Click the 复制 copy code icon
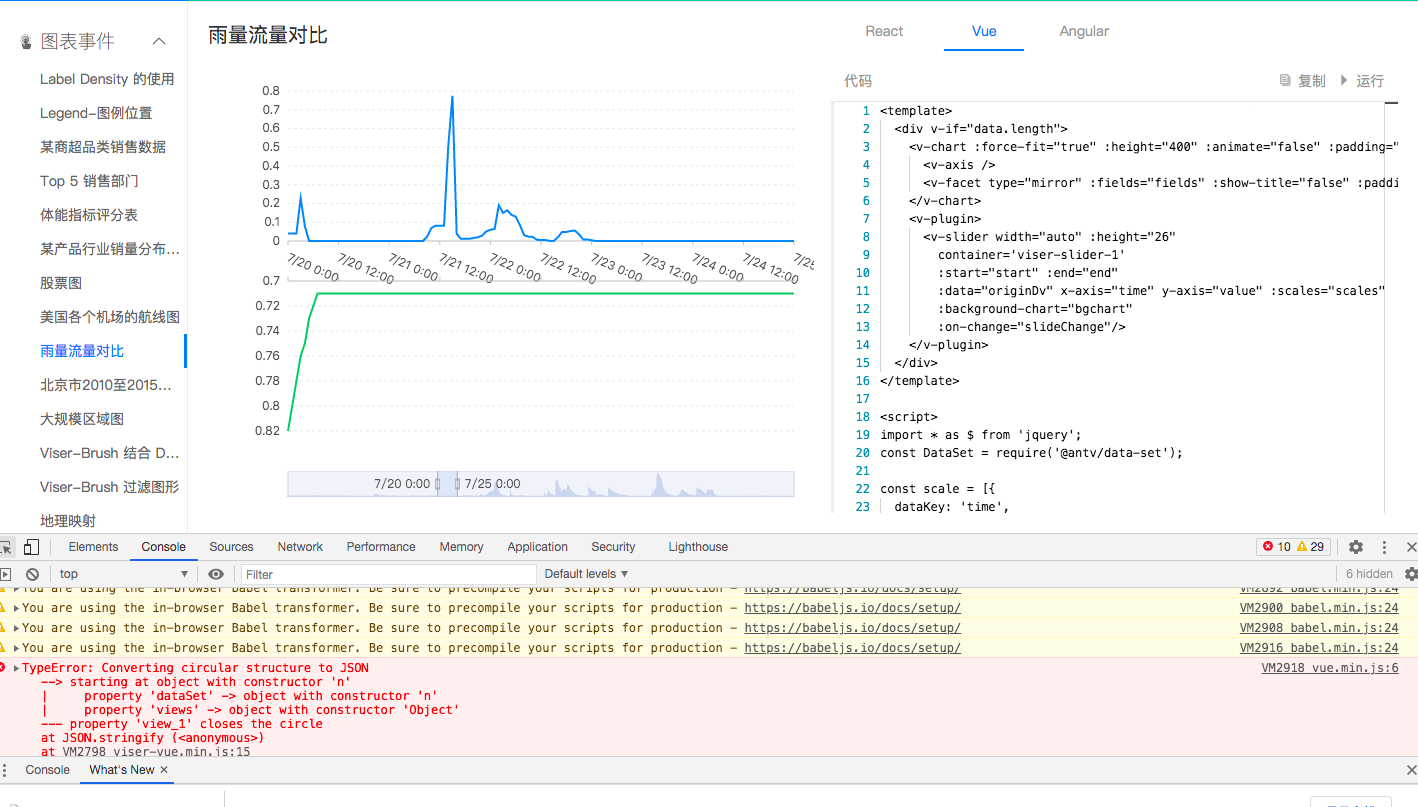The image size is (1418, 807). (x=1284, y=80)
